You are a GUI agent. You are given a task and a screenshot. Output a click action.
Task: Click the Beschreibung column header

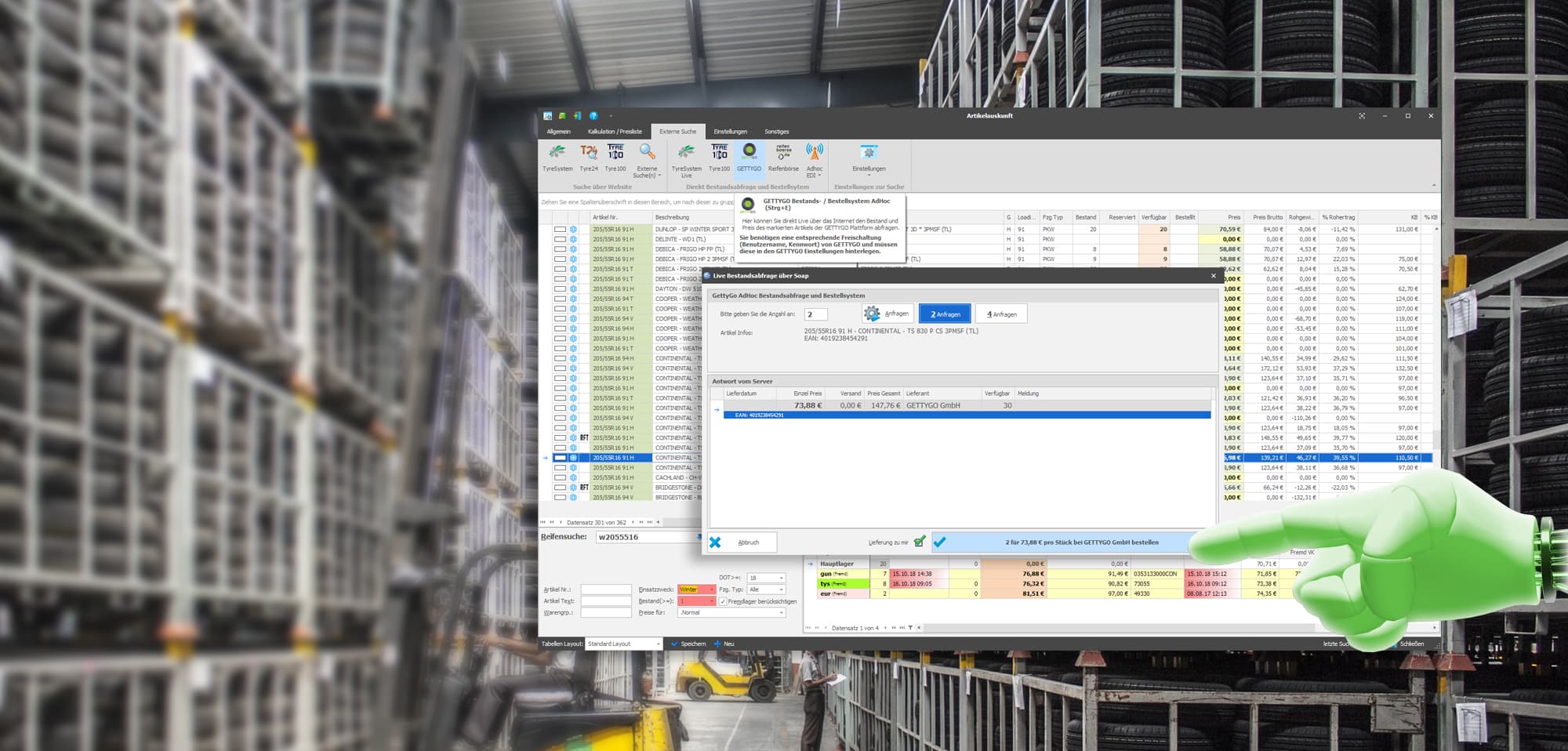click(x=673, y=217)
